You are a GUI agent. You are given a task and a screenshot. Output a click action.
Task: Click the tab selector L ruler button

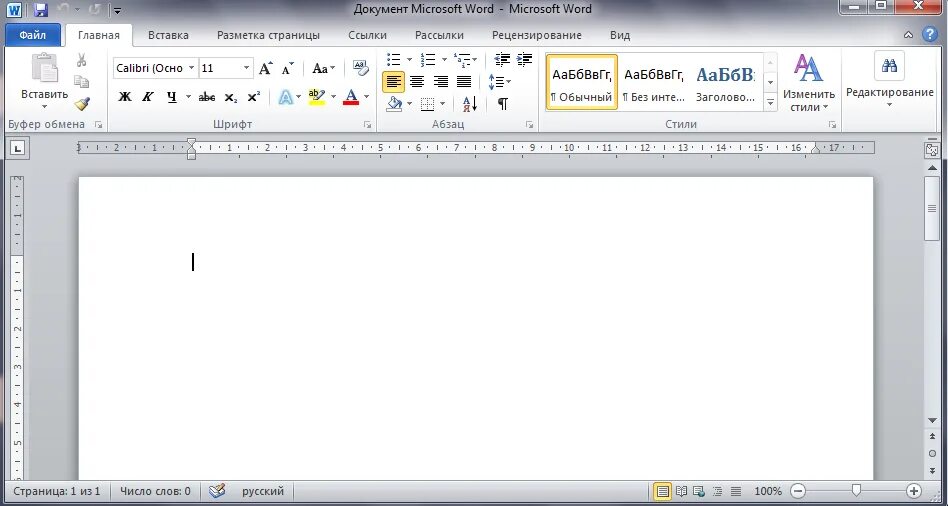pos(18,148)
